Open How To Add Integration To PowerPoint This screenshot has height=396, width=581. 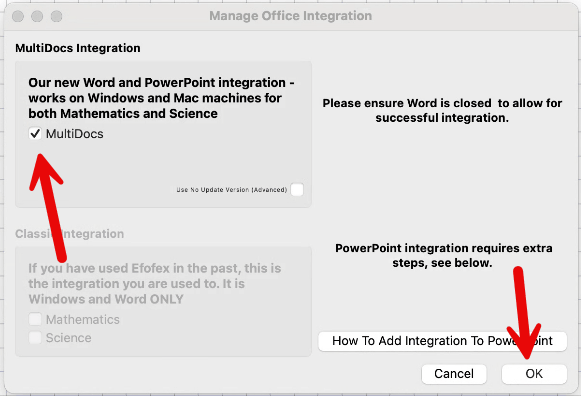coord(442,340)
